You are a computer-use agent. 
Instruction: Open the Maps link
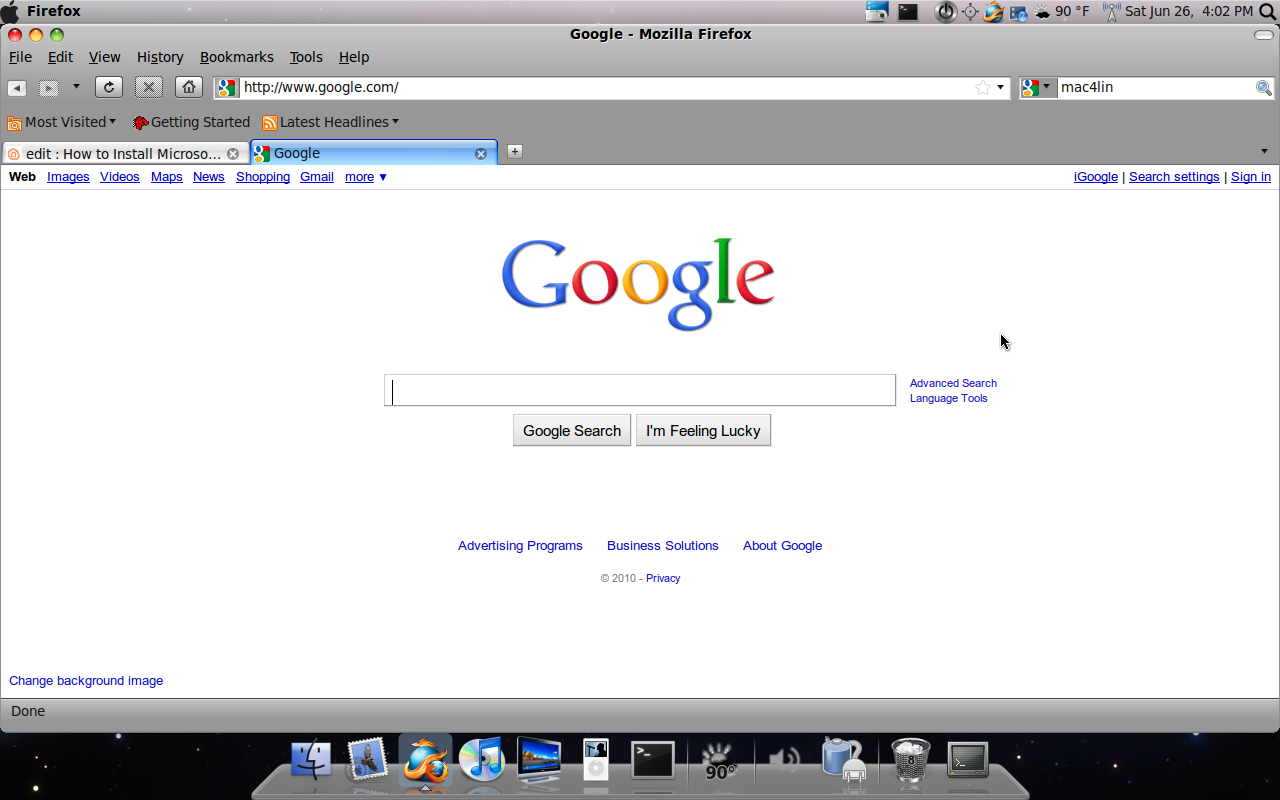pos(167,177)
